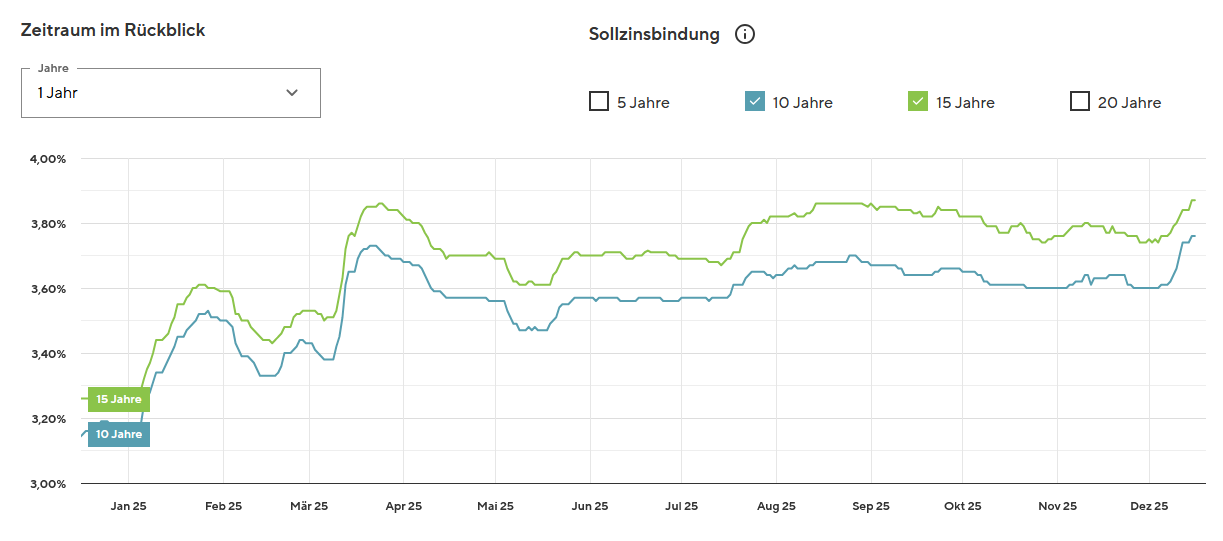This screenshot has height=541, width=1223.
Task: Click the 'Feb 25' axis label
Action: (x=223, y=506)
